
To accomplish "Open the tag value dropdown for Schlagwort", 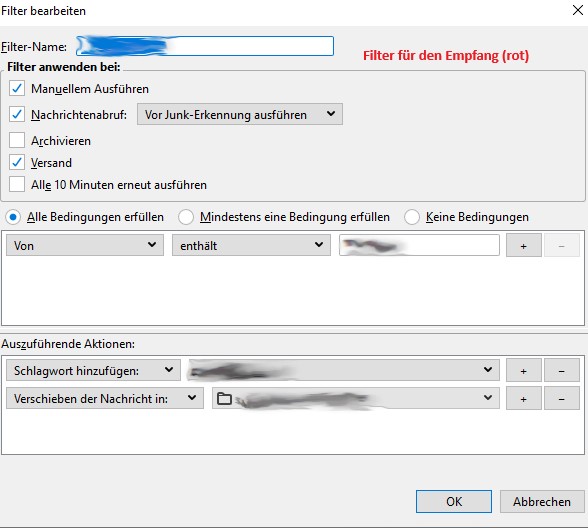I will tap(344, 370).
